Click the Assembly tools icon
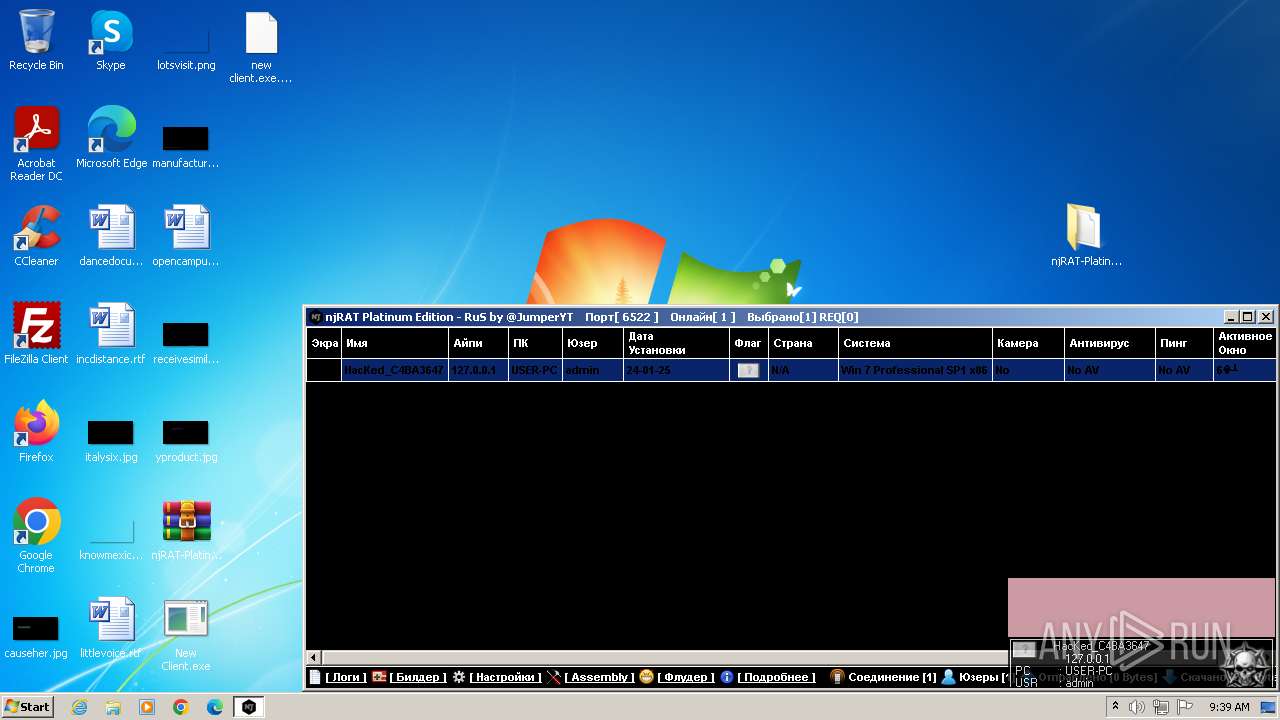Viewport: 1280px width, 720px height. point(554,677)
